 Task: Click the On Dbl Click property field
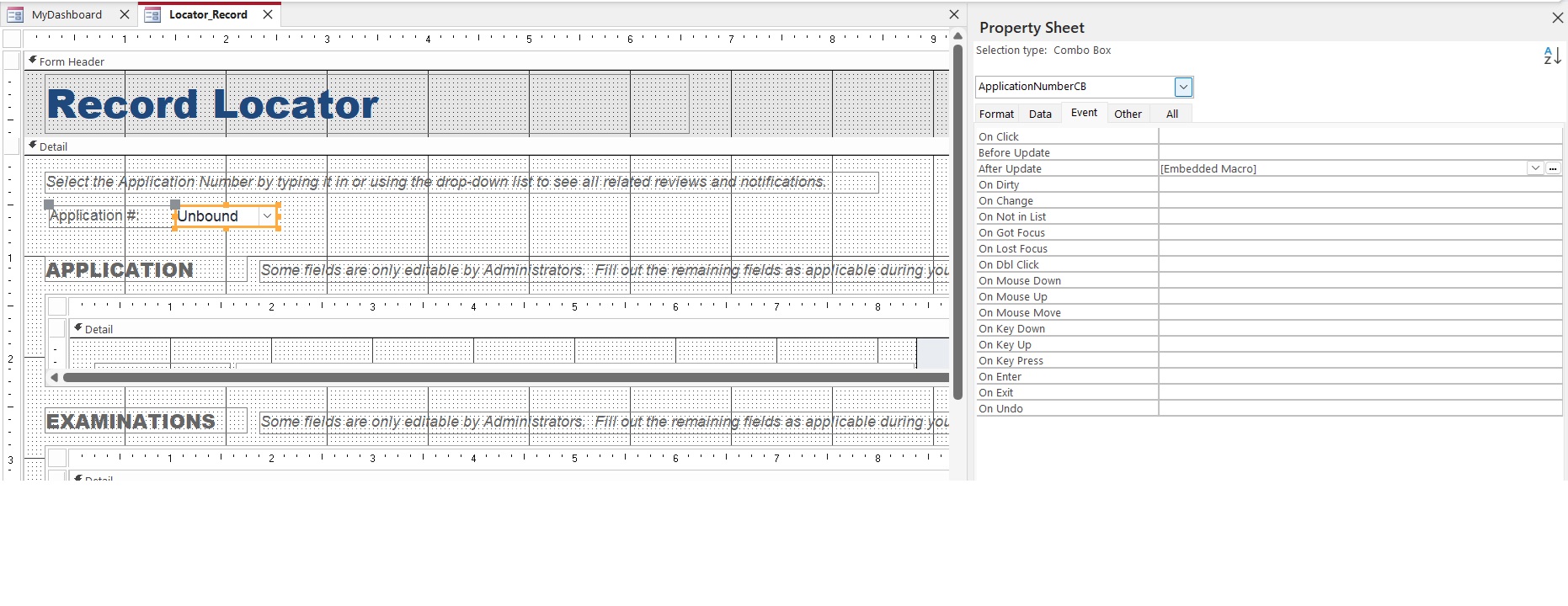(1360, 264)
